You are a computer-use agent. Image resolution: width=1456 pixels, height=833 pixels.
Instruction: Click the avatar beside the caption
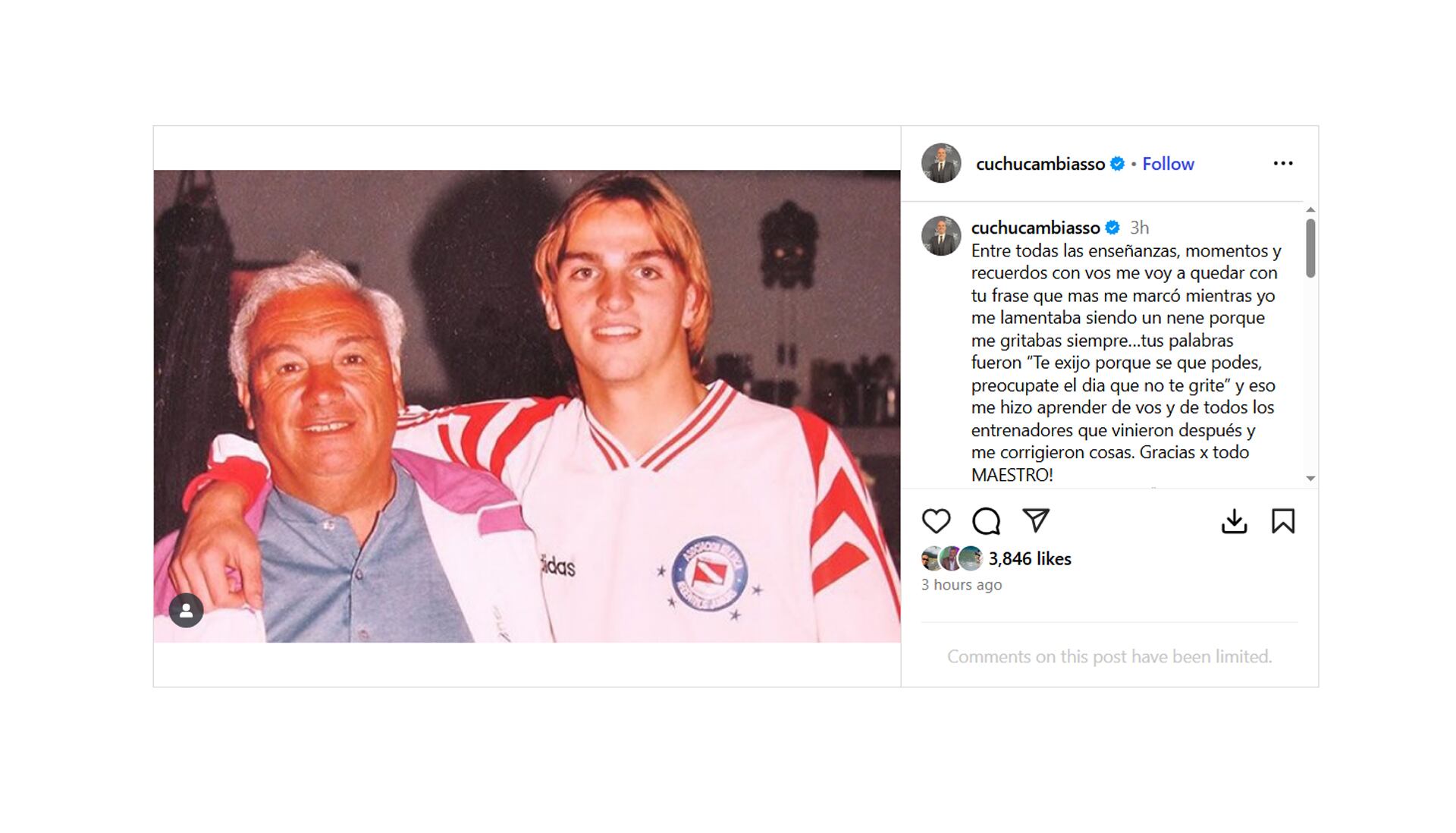941,236
